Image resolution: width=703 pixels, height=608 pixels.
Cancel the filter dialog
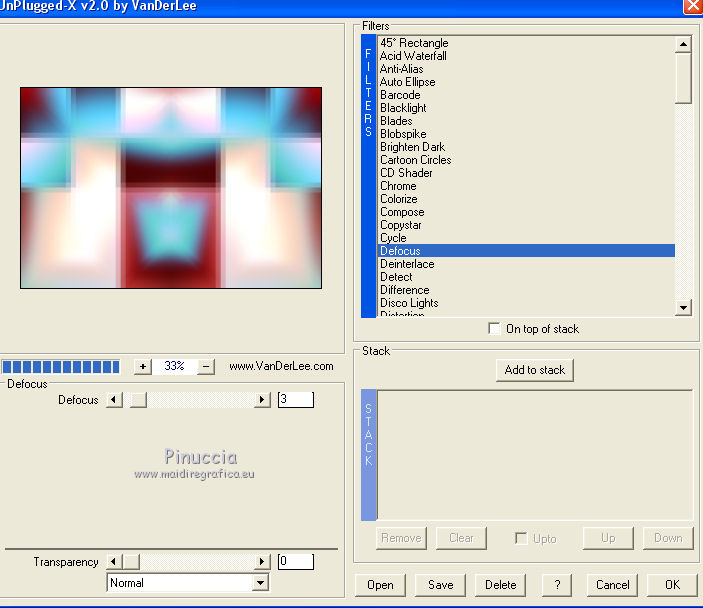tap(612, 585)
